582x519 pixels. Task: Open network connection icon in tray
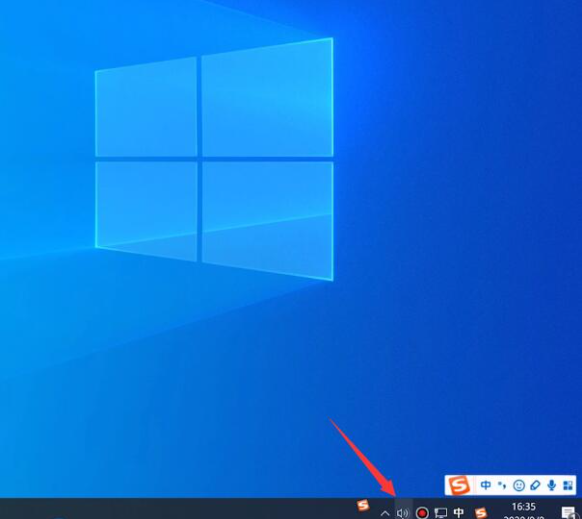tap(441, 513)
